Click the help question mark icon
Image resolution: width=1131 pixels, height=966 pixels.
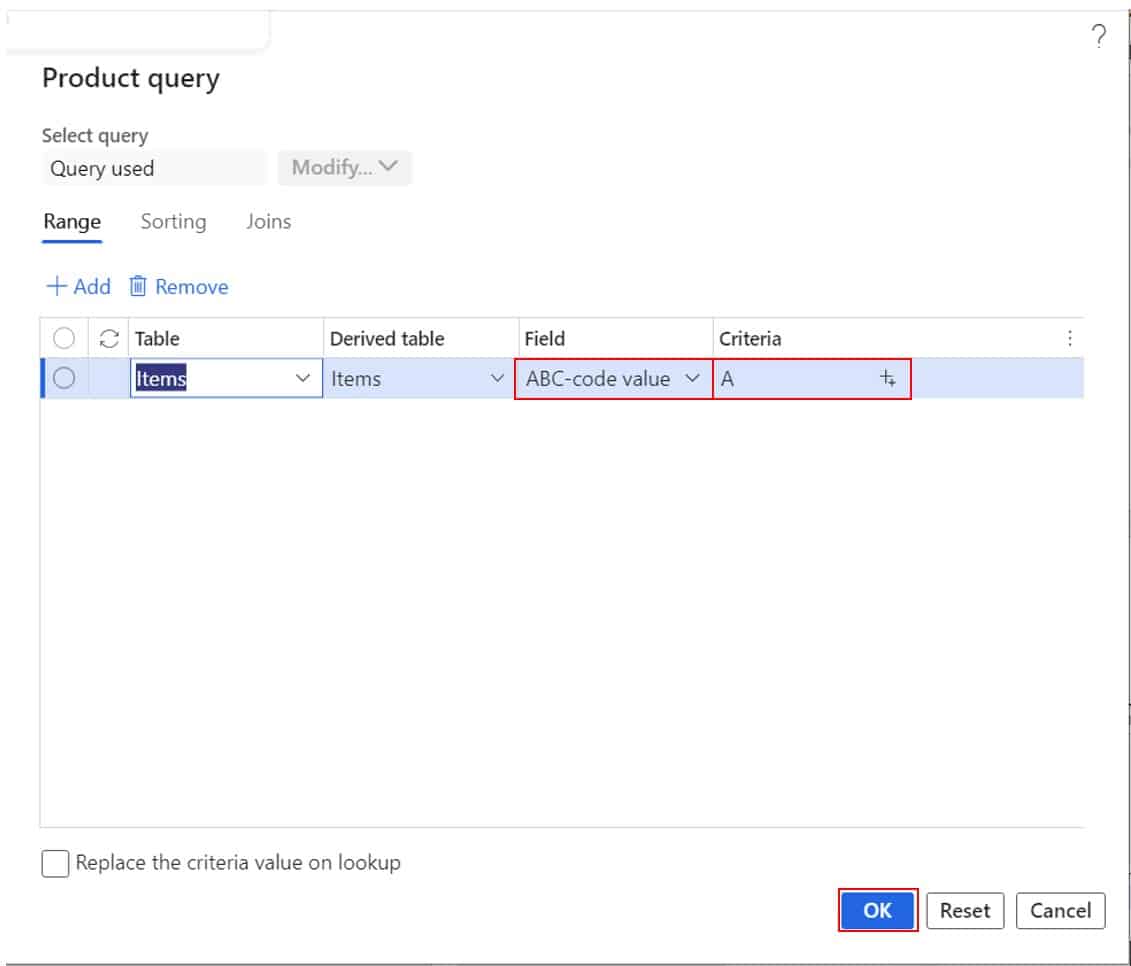tap(1098, 38)
